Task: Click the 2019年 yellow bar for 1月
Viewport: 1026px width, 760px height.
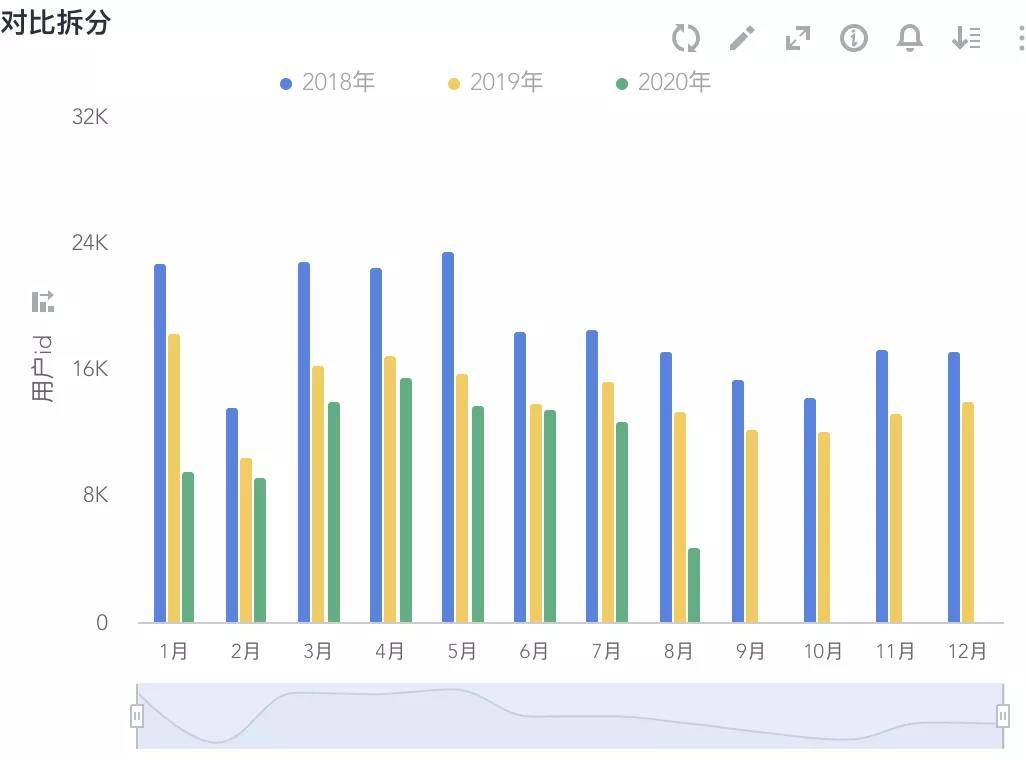Action: pos(174,478)
